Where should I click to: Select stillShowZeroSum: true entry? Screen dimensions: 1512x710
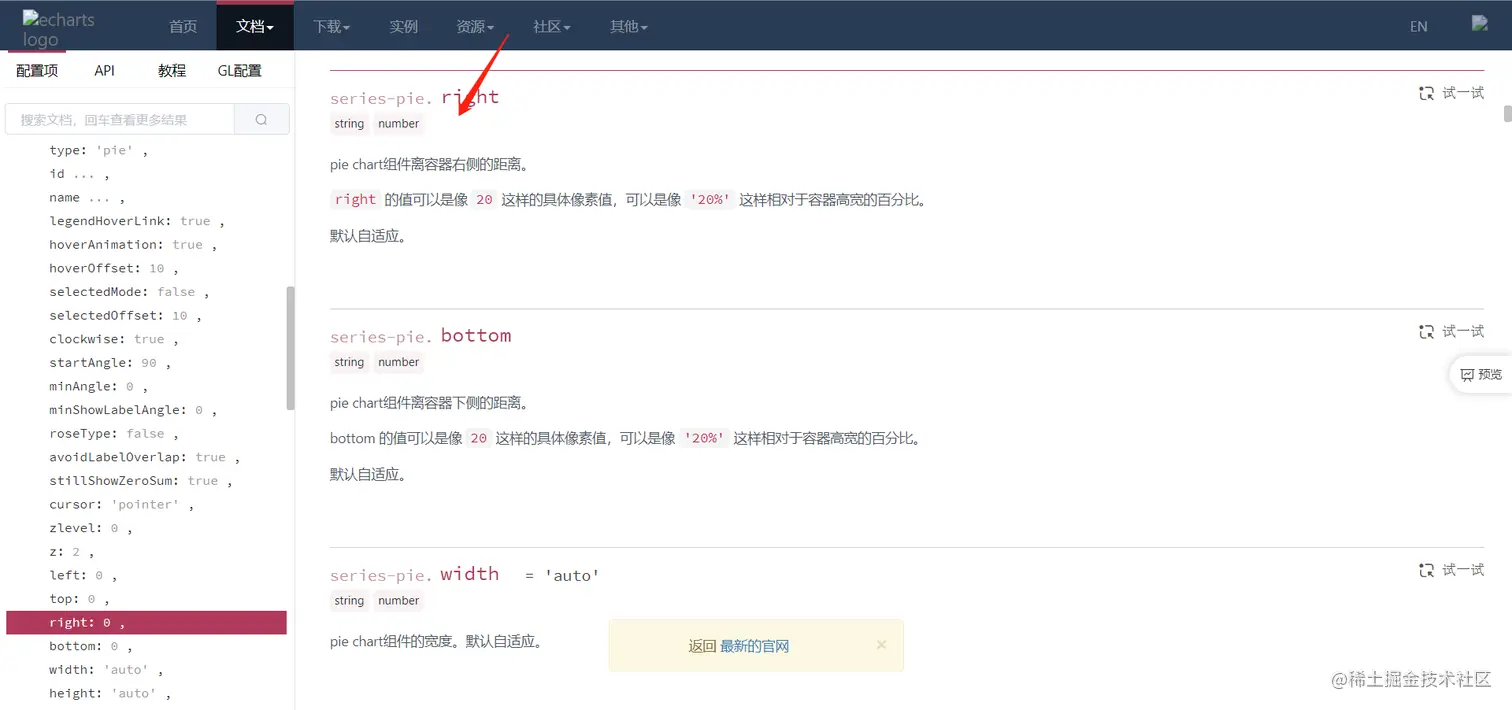tap(141, 481)
